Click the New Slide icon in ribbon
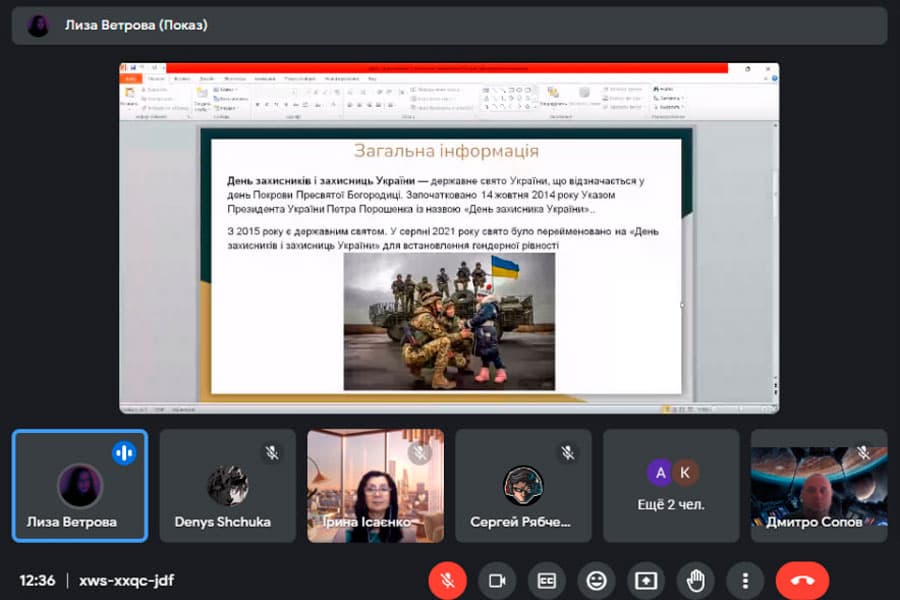The height and width of the screenshot is (600, 900). point(202,96)
